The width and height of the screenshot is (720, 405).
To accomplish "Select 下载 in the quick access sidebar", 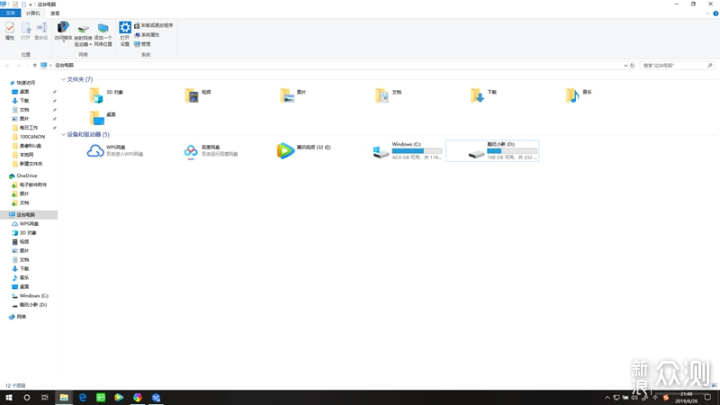I will pyautogui.click(x=24, y=100).
